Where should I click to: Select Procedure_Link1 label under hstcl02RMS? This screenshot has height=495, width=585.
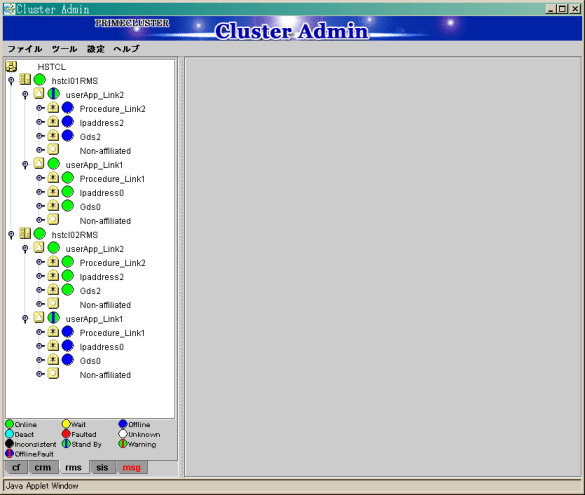112,333
